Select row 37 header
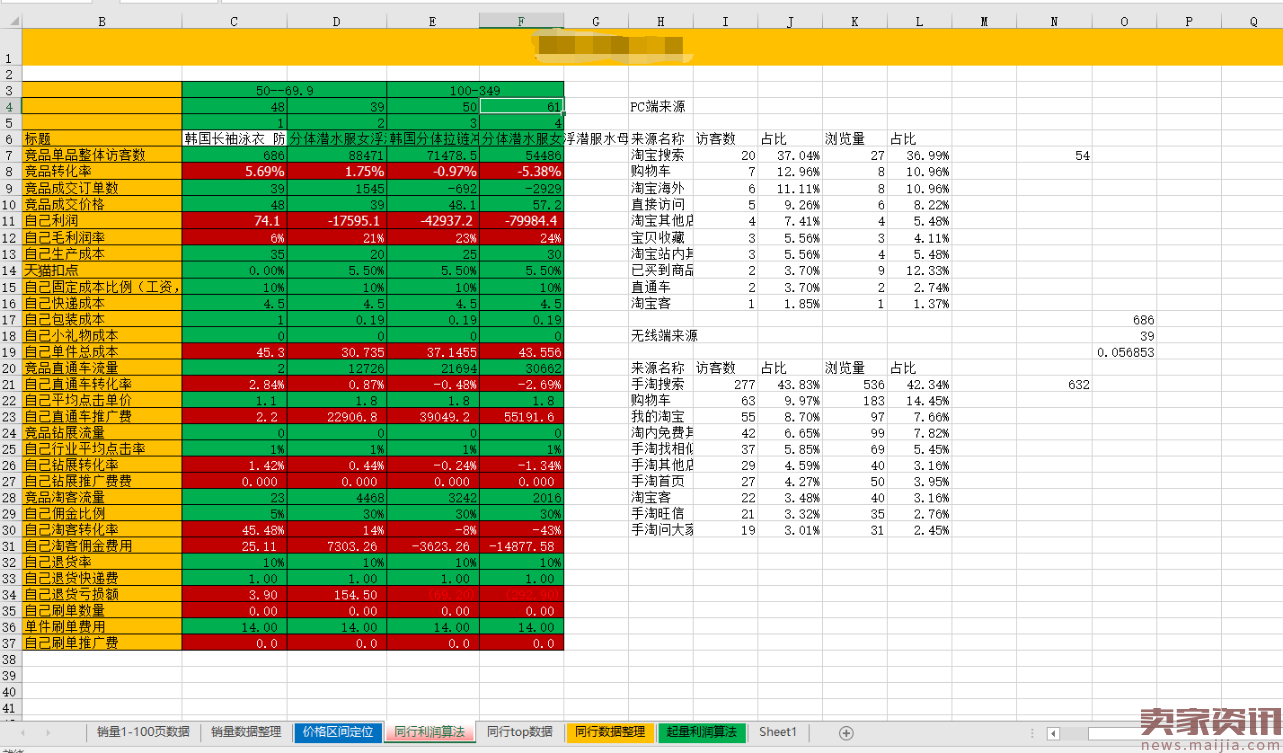 (x=10, y=643)
